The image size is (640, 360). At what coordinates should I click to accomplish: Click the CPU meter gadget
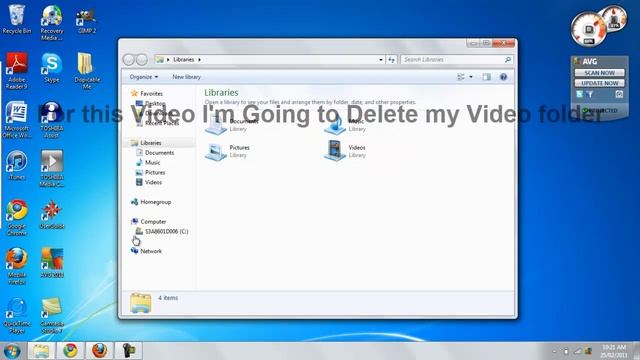click(589, 29)
